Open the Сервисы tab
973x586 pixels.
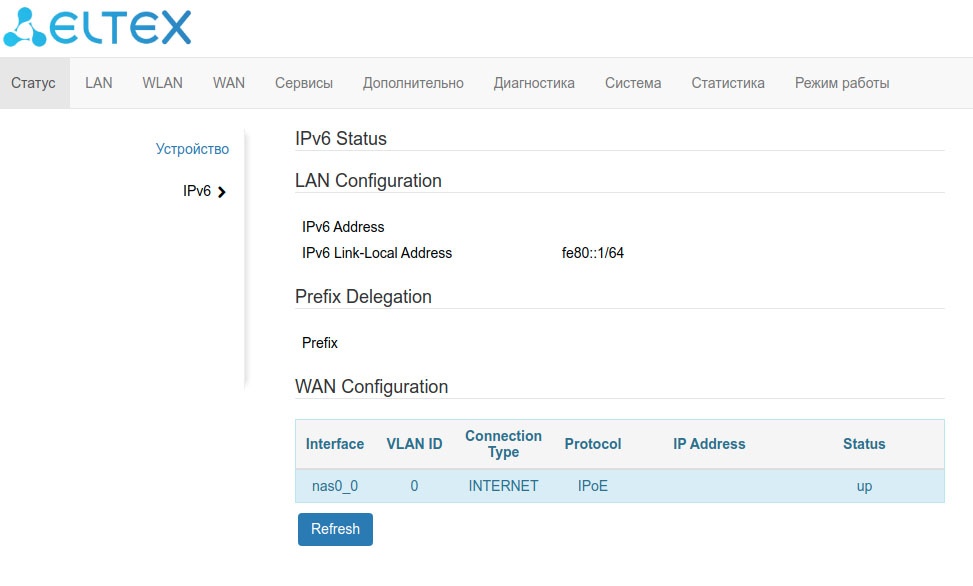(304, 83)
